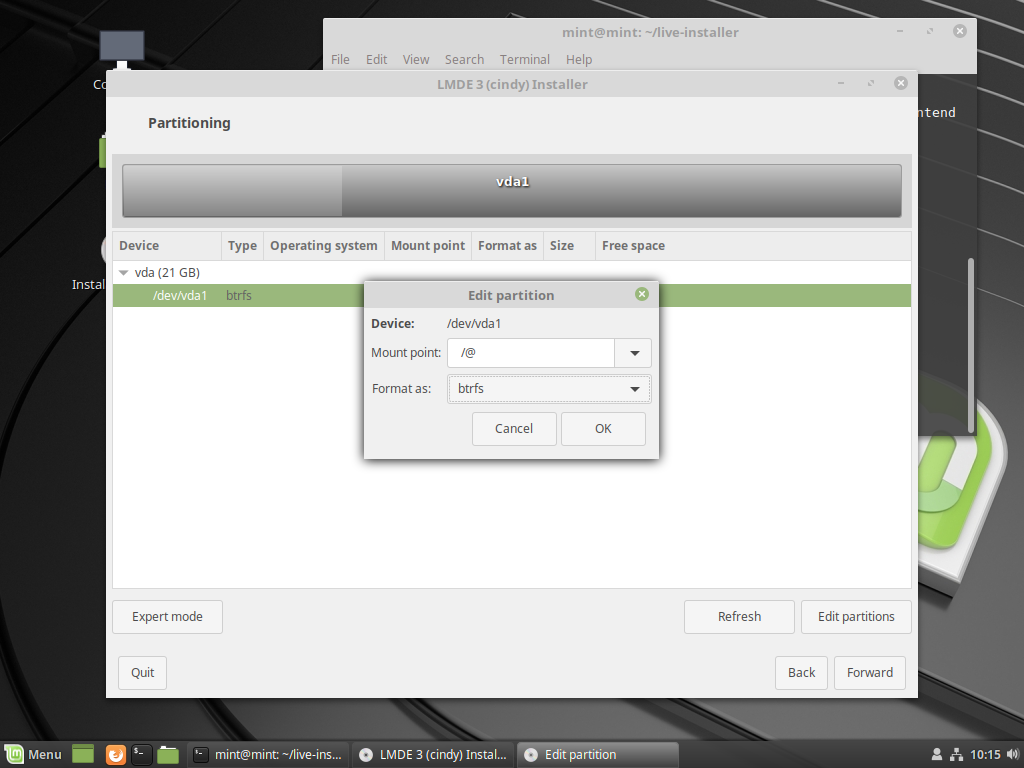This screenshot has width=1024, height=768.
Task: Launch Terminal from the taskbar launcher
Action: 142,754
